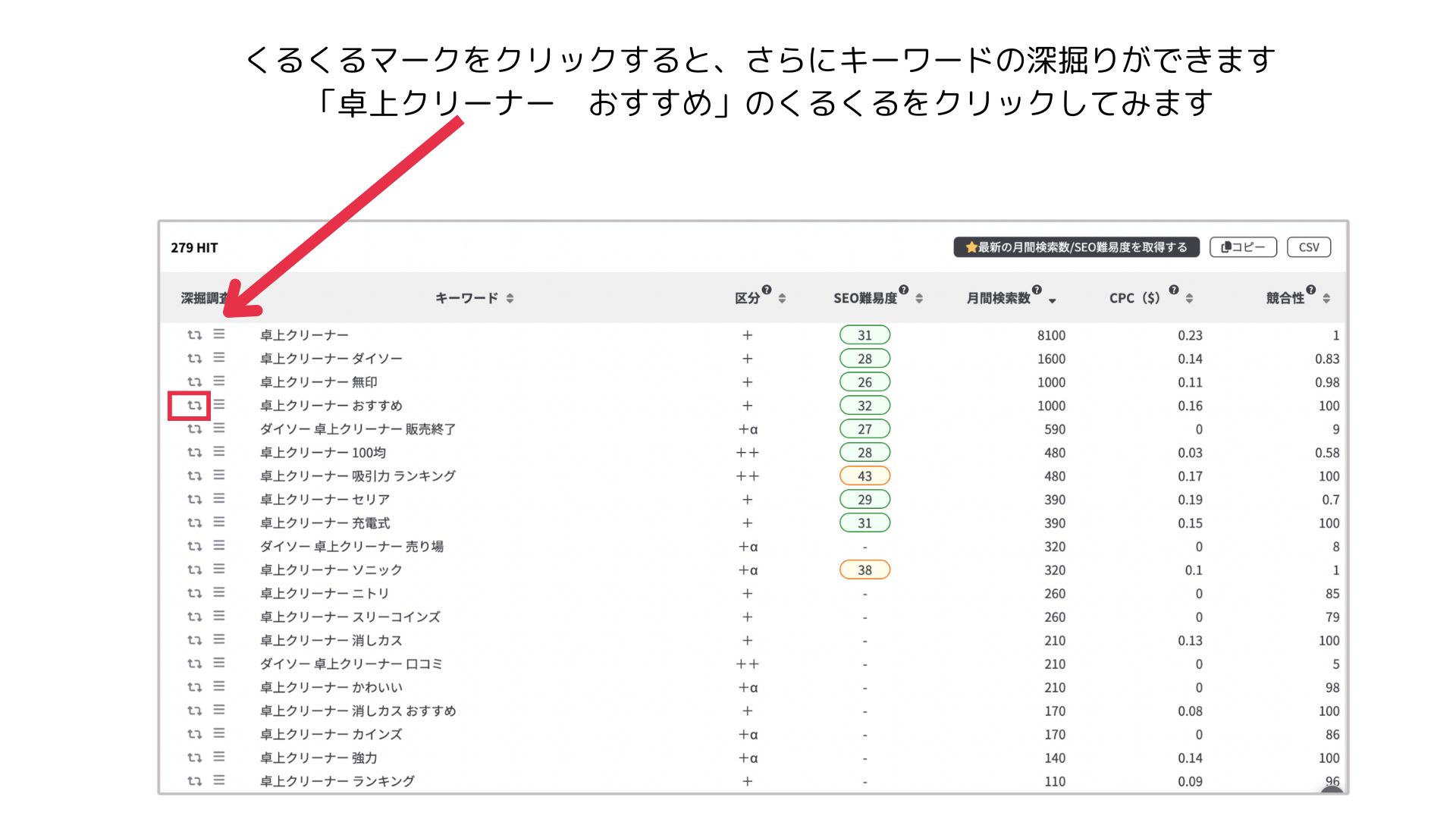Sort table by 競合性 arrows
Viewport: 1456px width, 819px height.
(1326, 299)
